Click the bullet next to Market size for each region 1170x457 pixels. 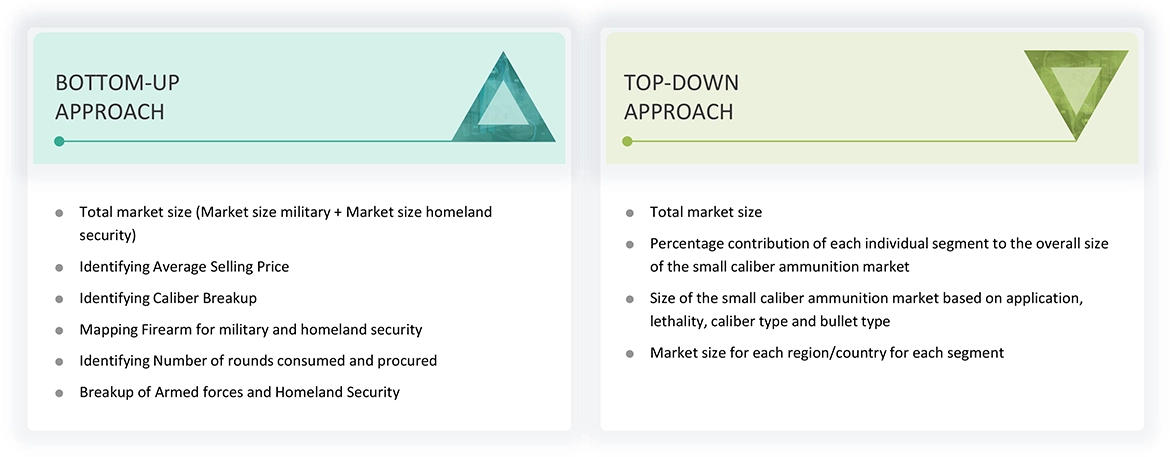(x=630, y=354)
